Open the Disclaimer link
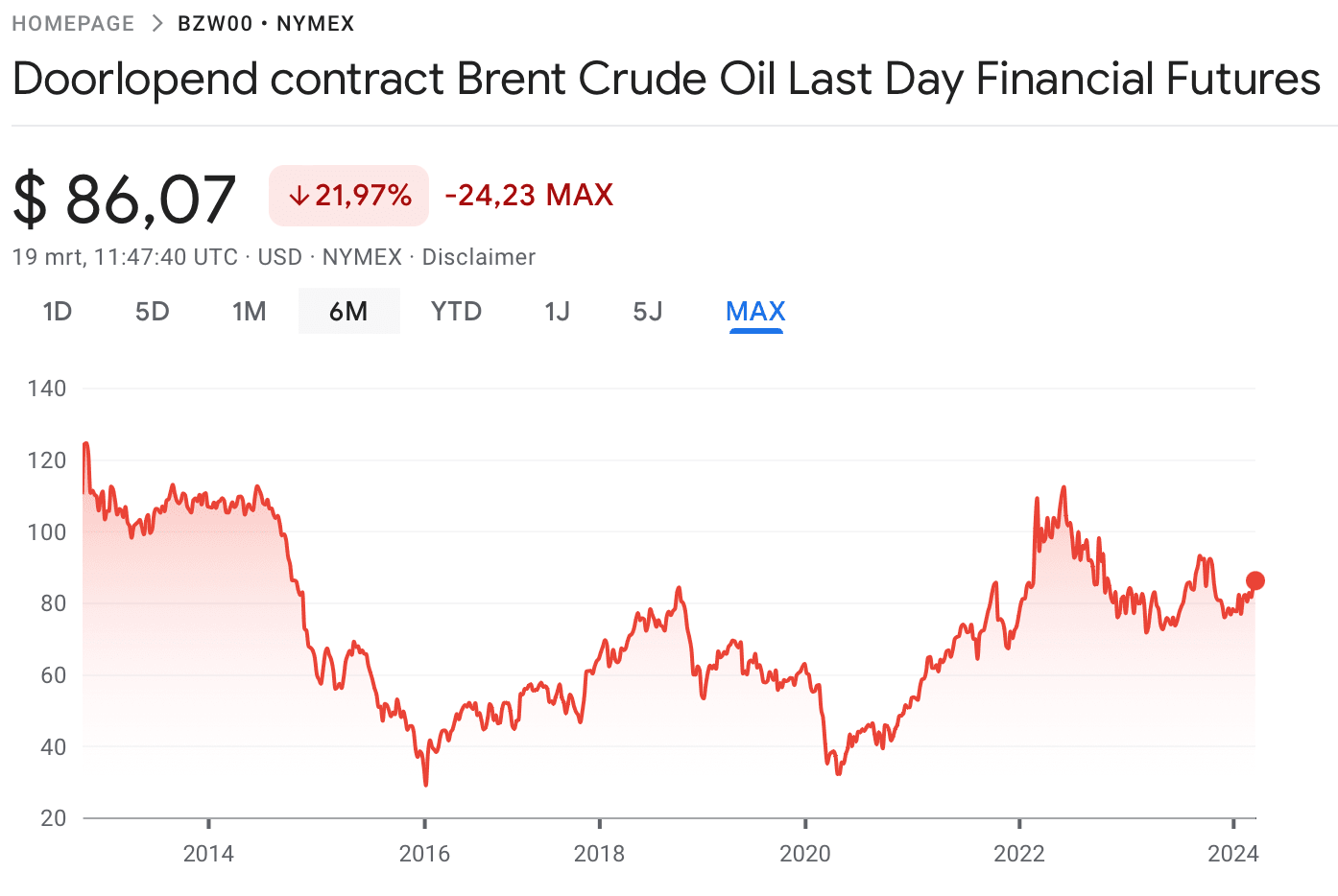 [478, 257]
